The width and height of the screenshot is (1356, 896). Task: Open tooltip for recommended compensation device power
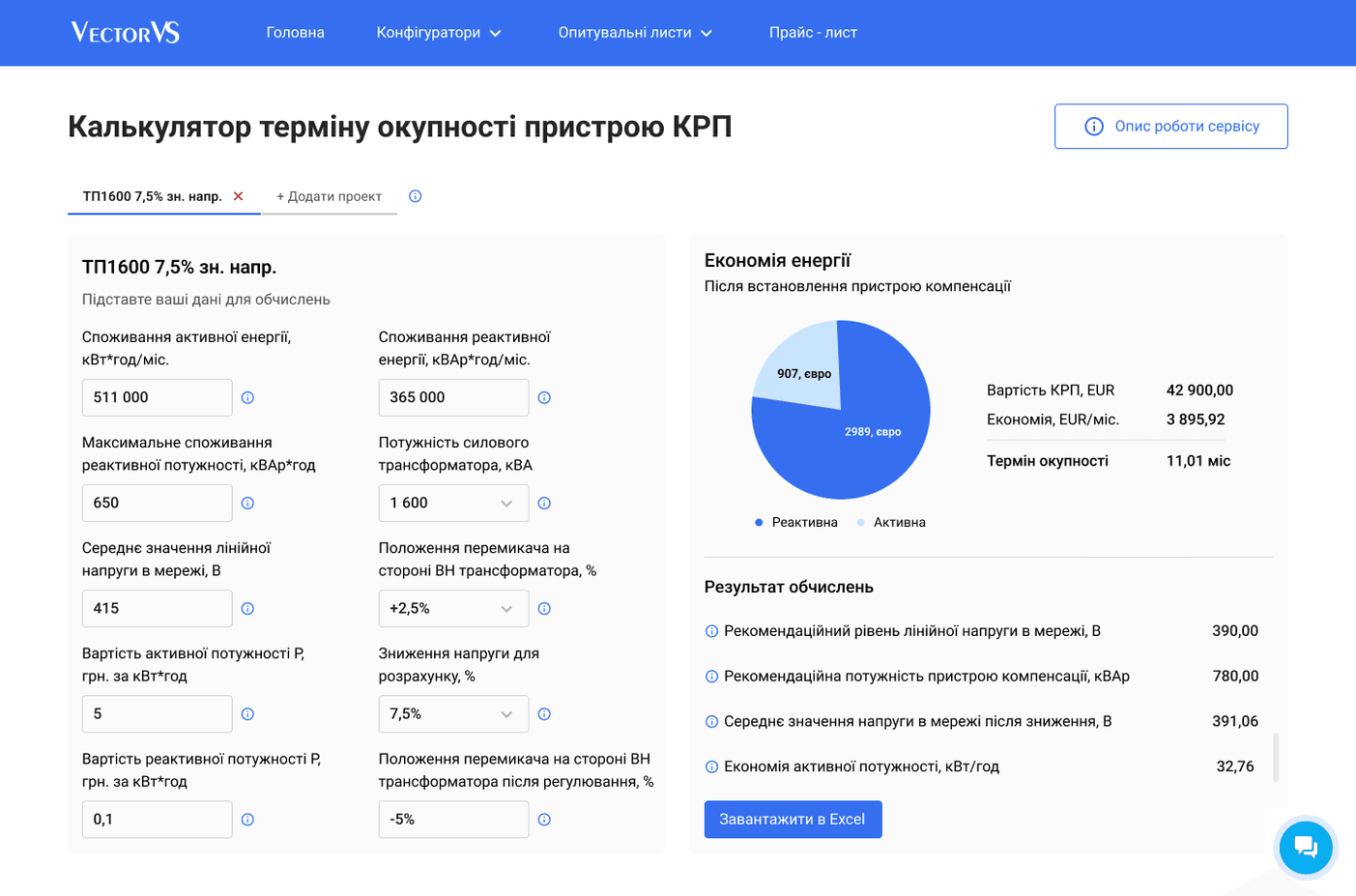pos(710,676)
